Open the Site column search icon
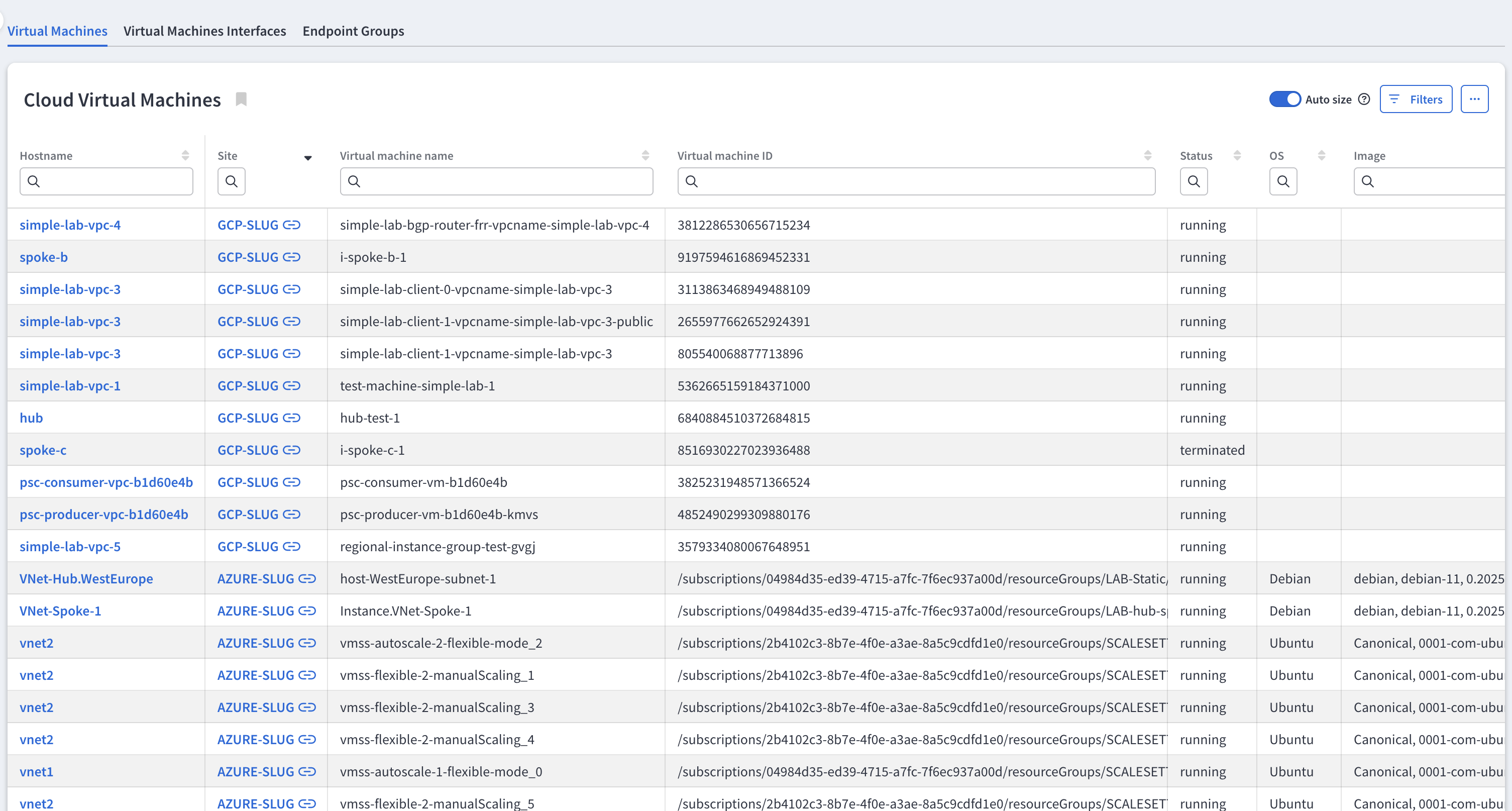The width and height of the screenshot is (1512, 811). pyautogui.click(x=231, y=181)
